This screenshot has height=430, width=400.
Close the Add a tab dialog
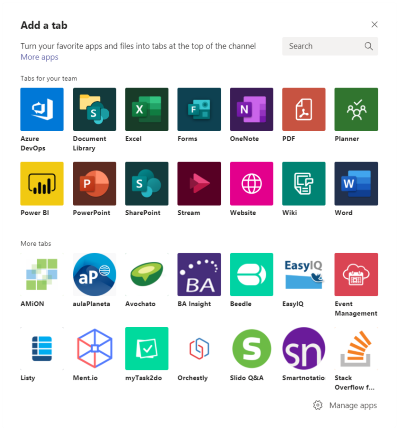[374, 24]
